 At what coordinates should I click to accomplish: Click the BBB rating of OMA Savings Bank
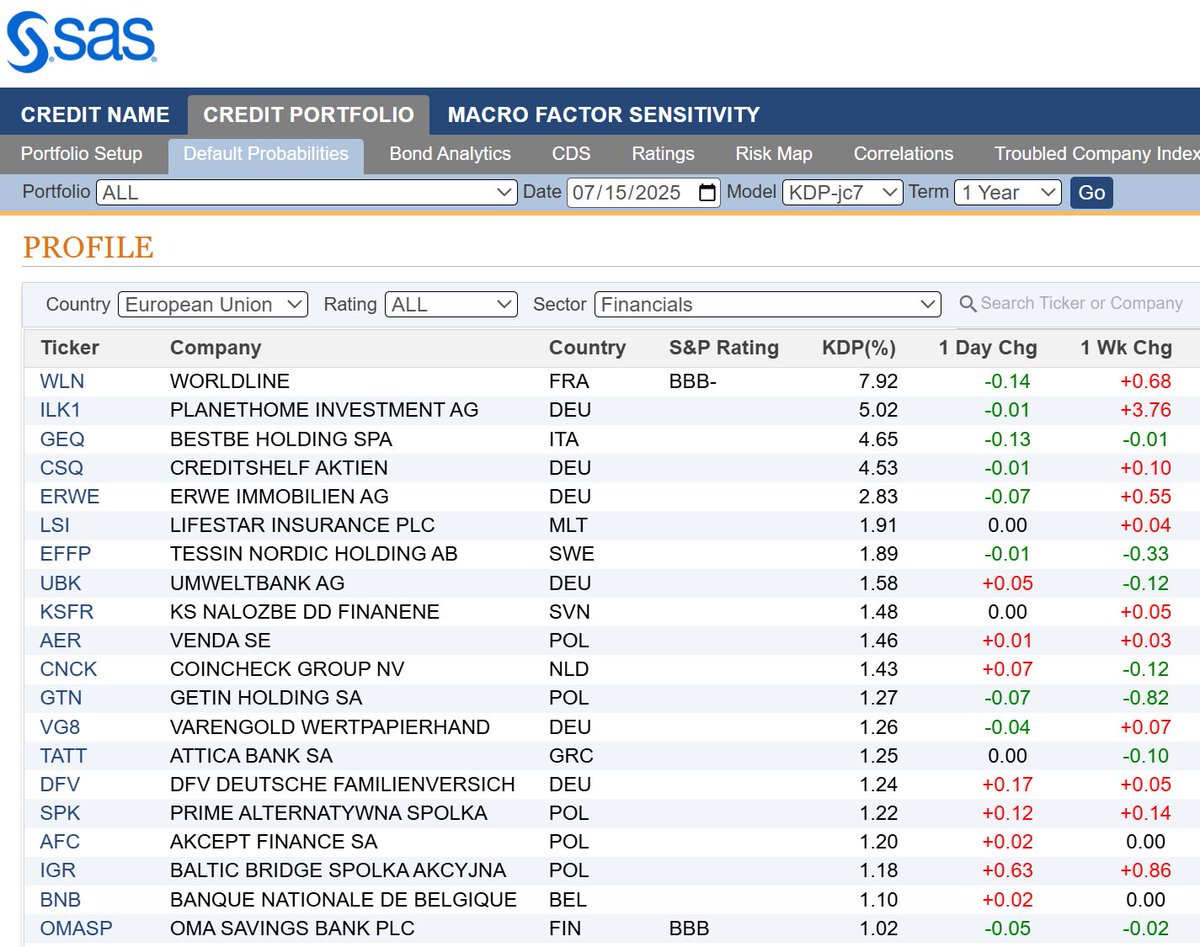(x=689, y=929)
